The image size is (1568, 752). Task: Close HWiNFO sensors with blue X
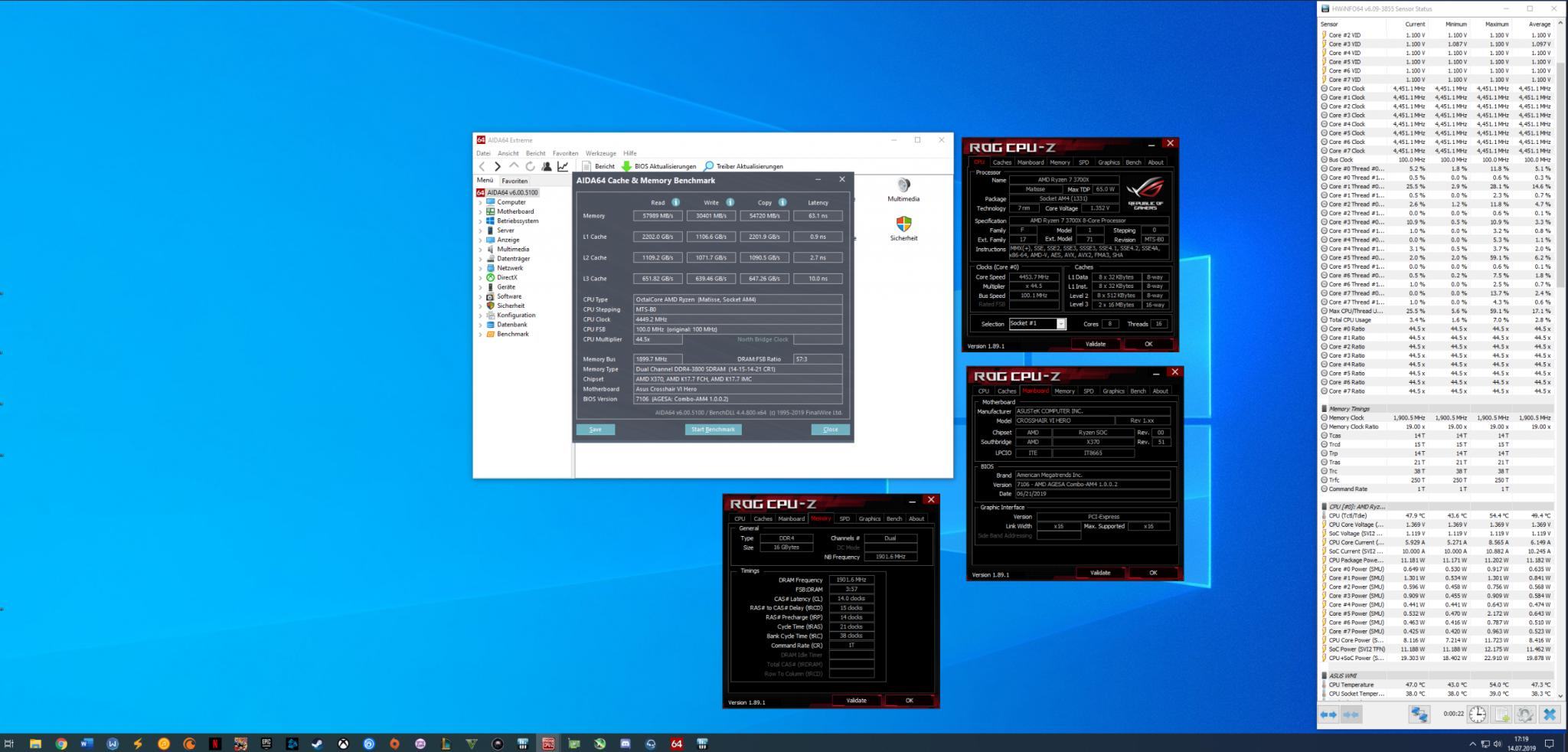1550,714
